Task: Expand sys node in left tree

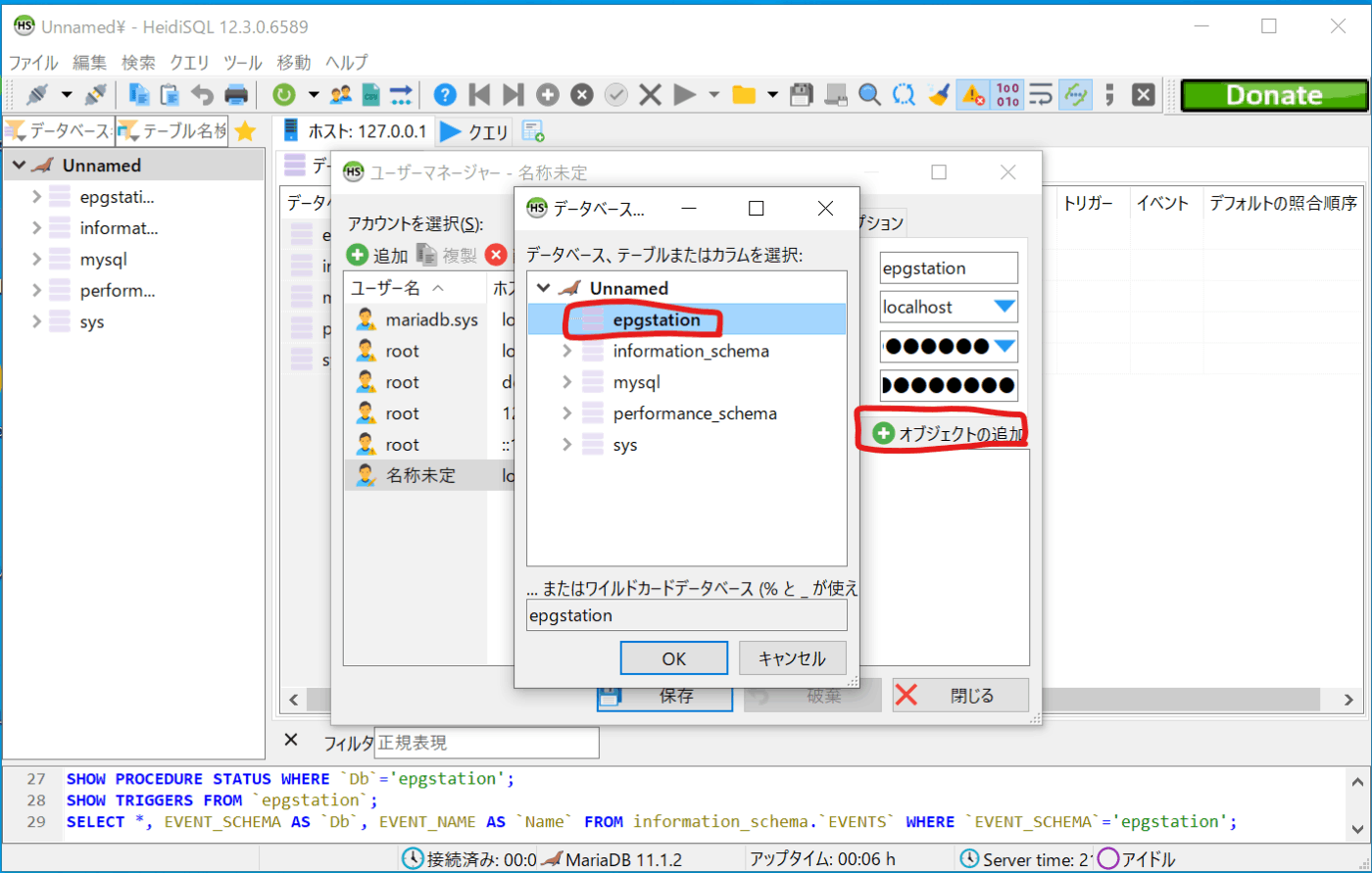Action: 37,322
